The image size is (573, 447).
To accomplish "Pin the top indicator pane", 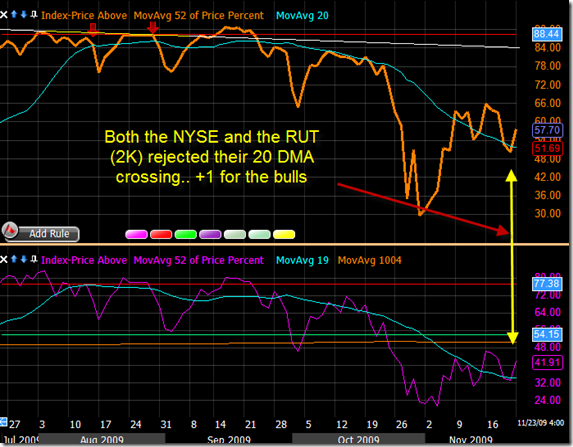I will 34,15.
